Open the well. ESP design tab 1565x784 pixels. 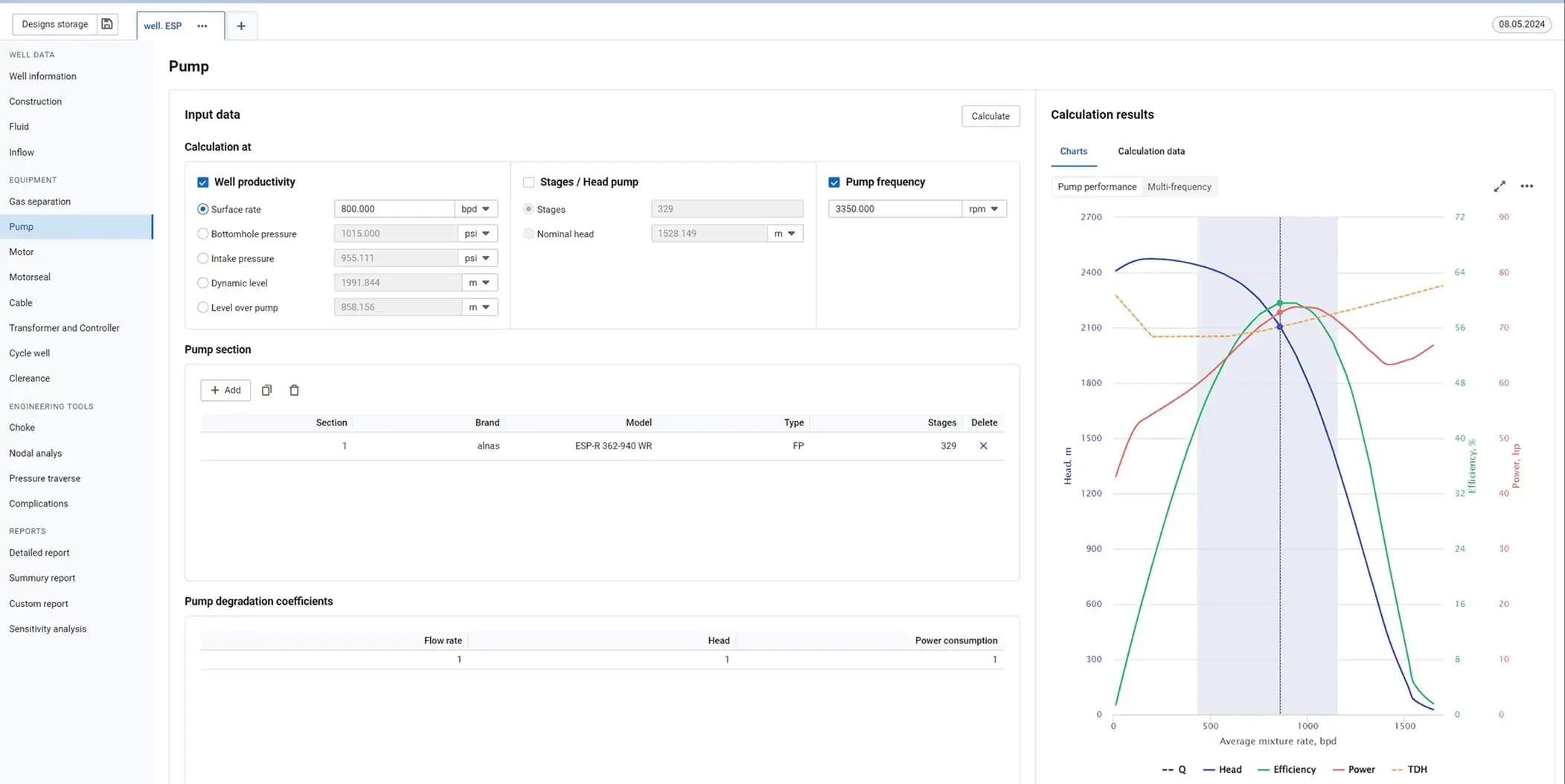point(163,25)
